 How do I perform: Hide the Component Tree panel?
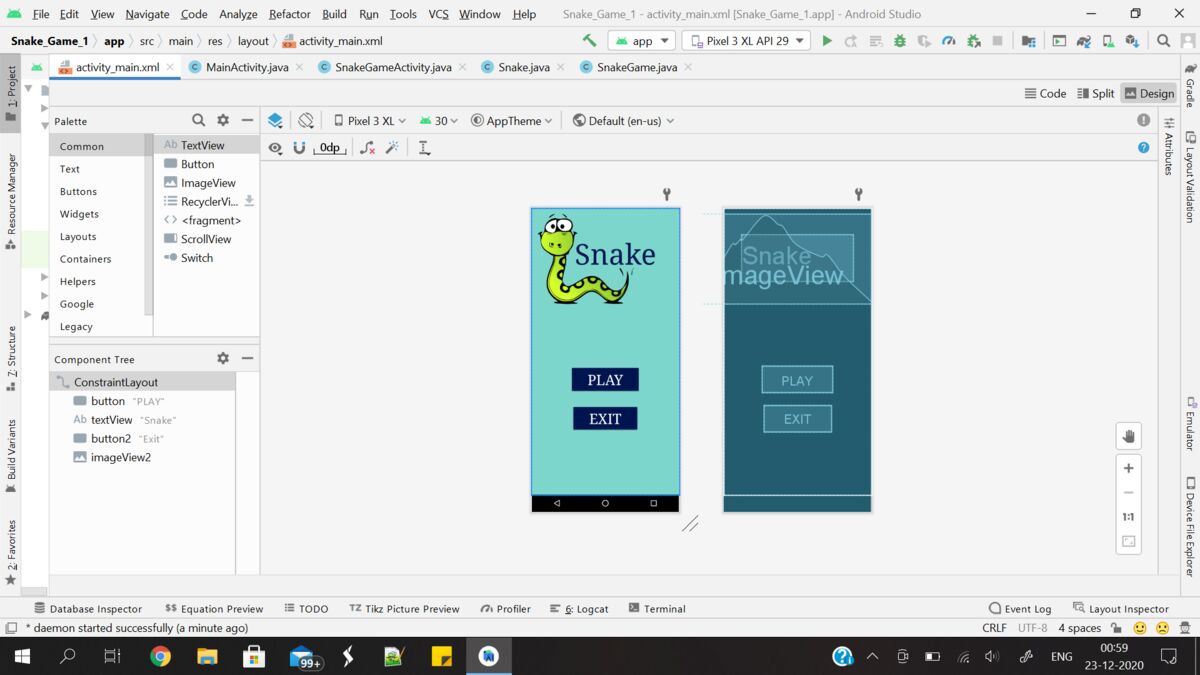pyautogui.click(x=247, y=358)
